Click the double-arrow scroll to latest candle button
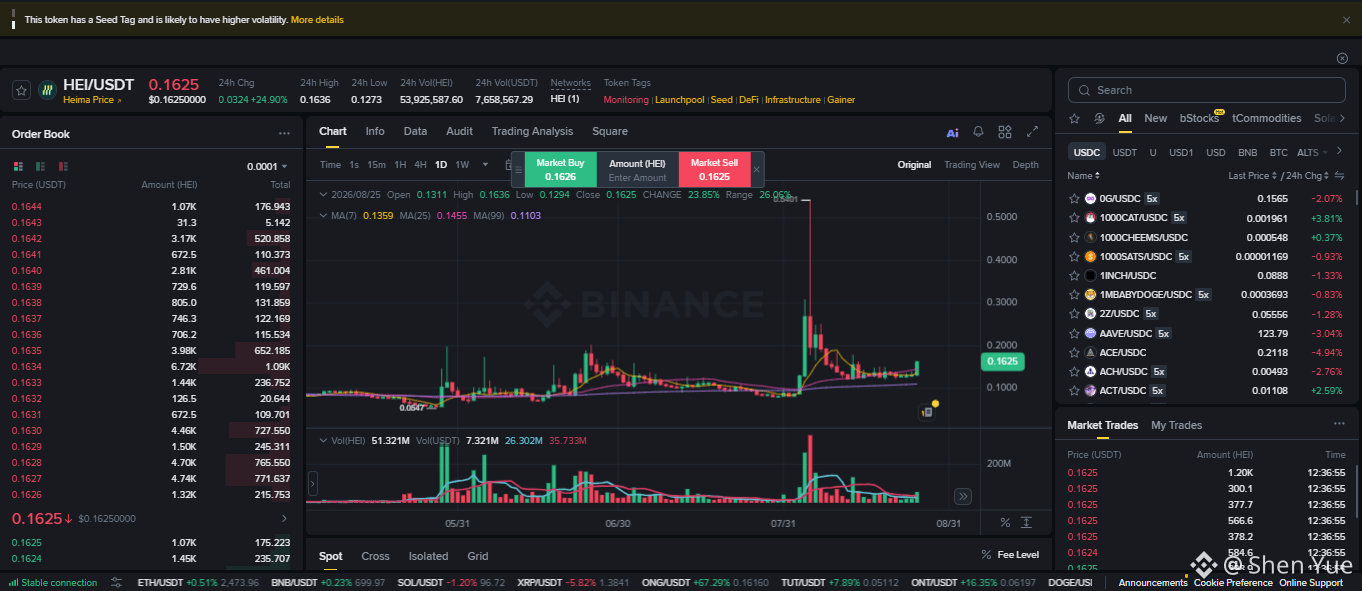 (962, 496)
